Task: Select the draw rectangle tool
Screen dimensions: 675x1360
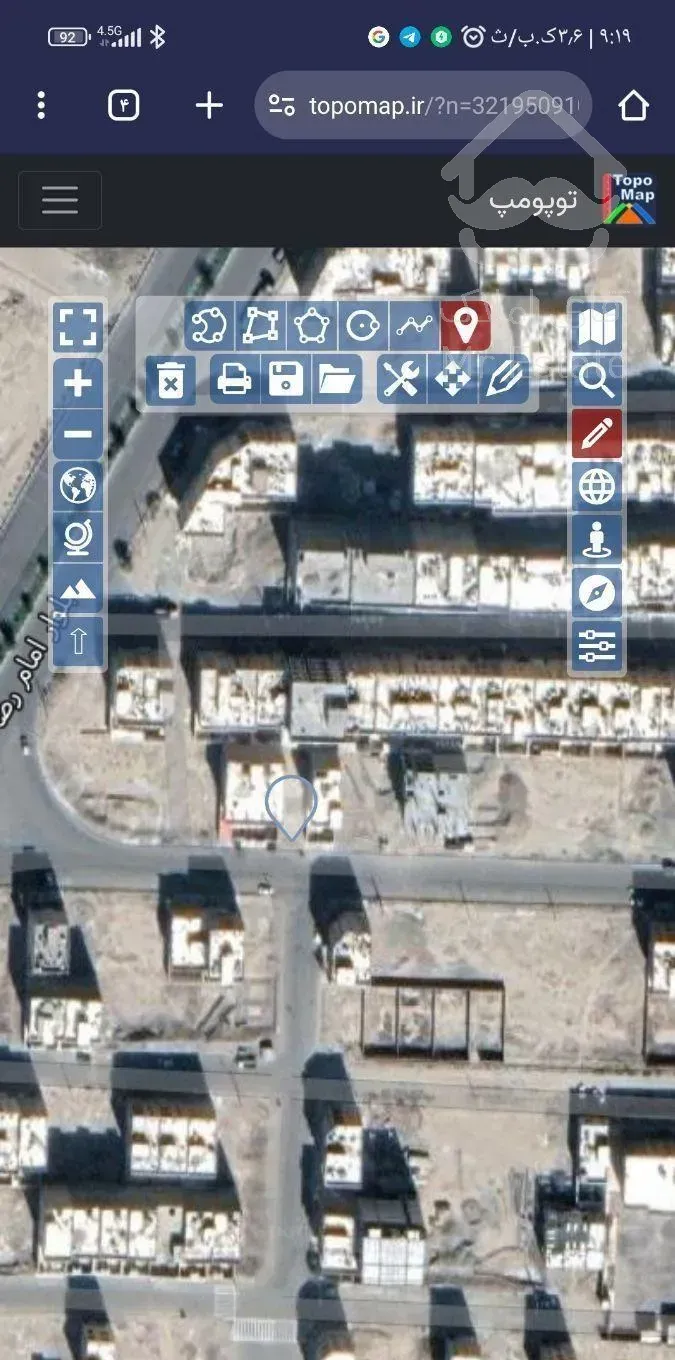Action: tap(260, 325)
